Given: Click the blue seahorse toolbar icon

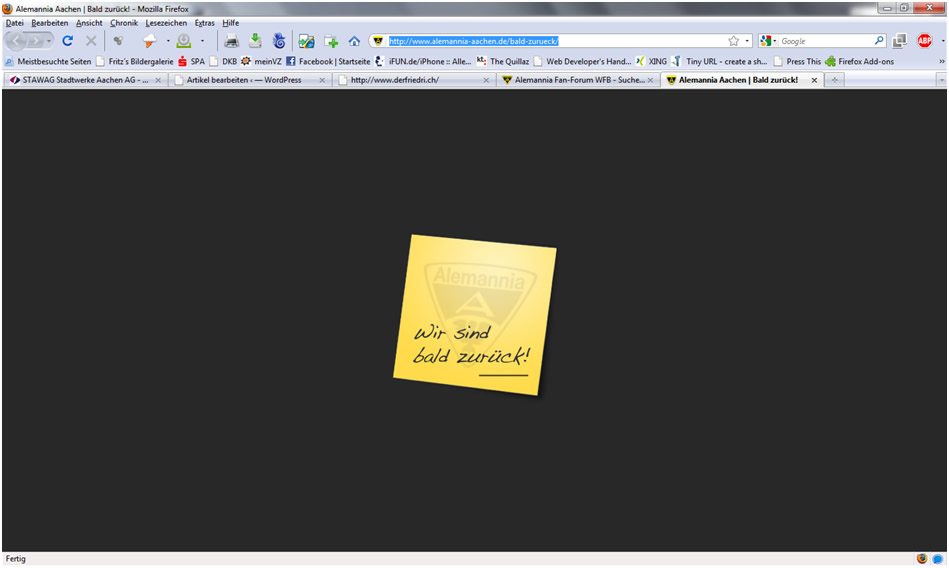Looking at the screenshot, I should [x=279, y=41].
